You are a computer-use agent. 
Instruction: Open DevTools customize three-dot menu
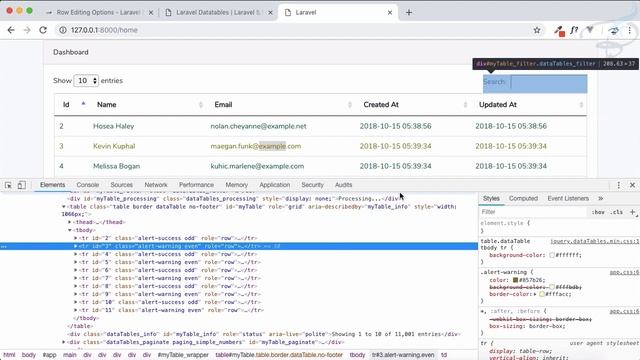pyautogui.click(x=618, y=185)
